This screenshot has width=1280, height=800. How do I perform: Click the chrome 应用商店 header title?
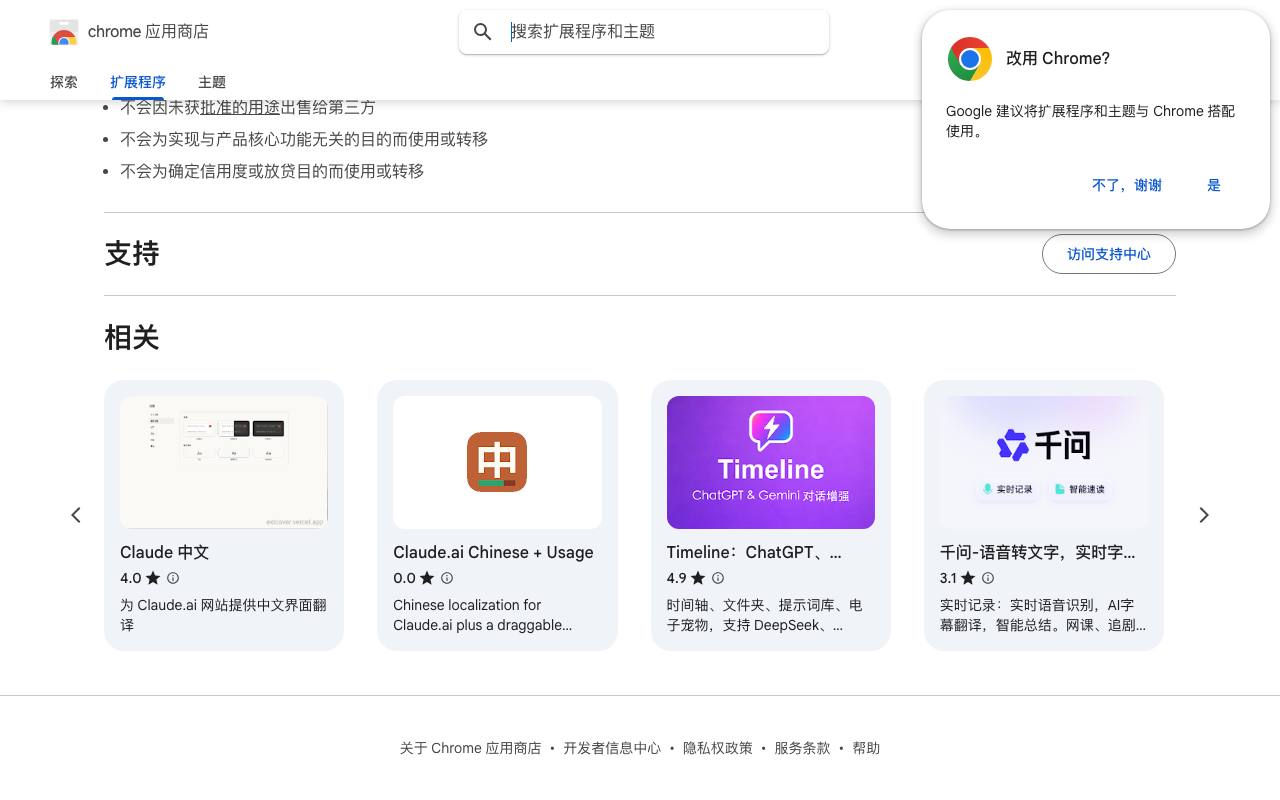(148, 32)
